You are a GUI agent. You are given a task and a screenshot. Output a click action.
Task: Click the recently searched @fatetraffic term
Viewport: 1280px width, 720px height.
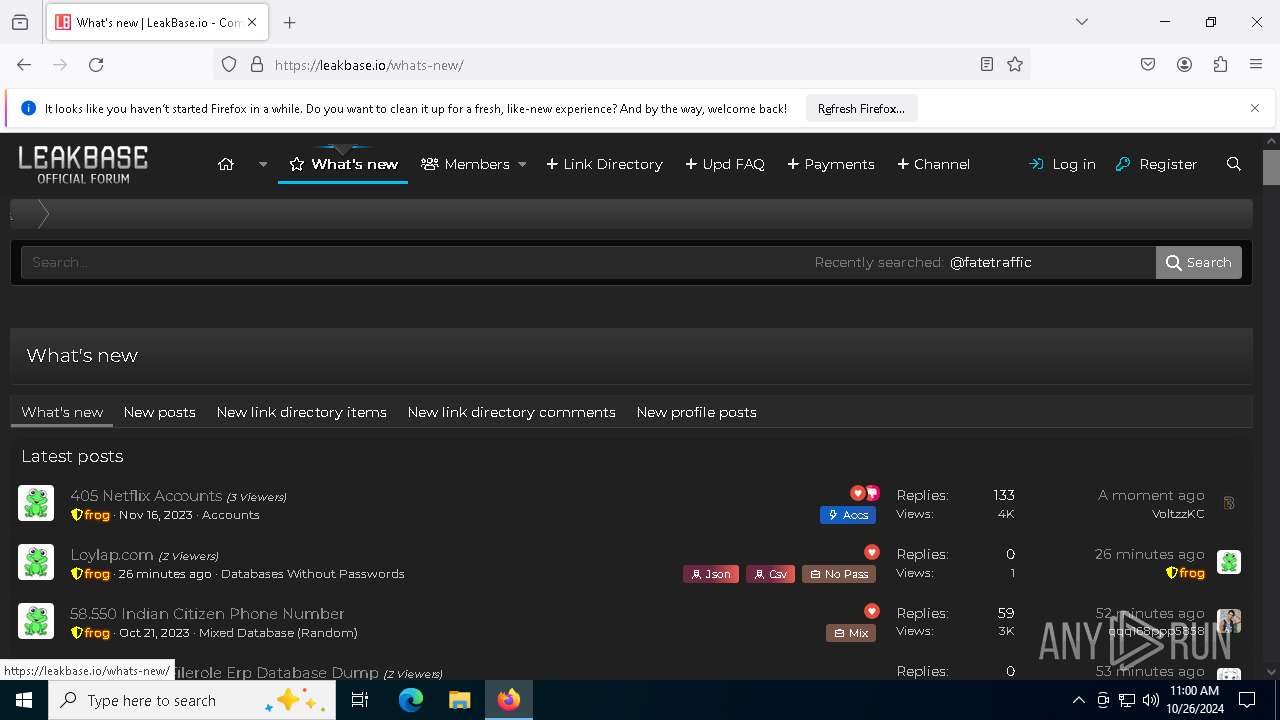coord(990,262)
